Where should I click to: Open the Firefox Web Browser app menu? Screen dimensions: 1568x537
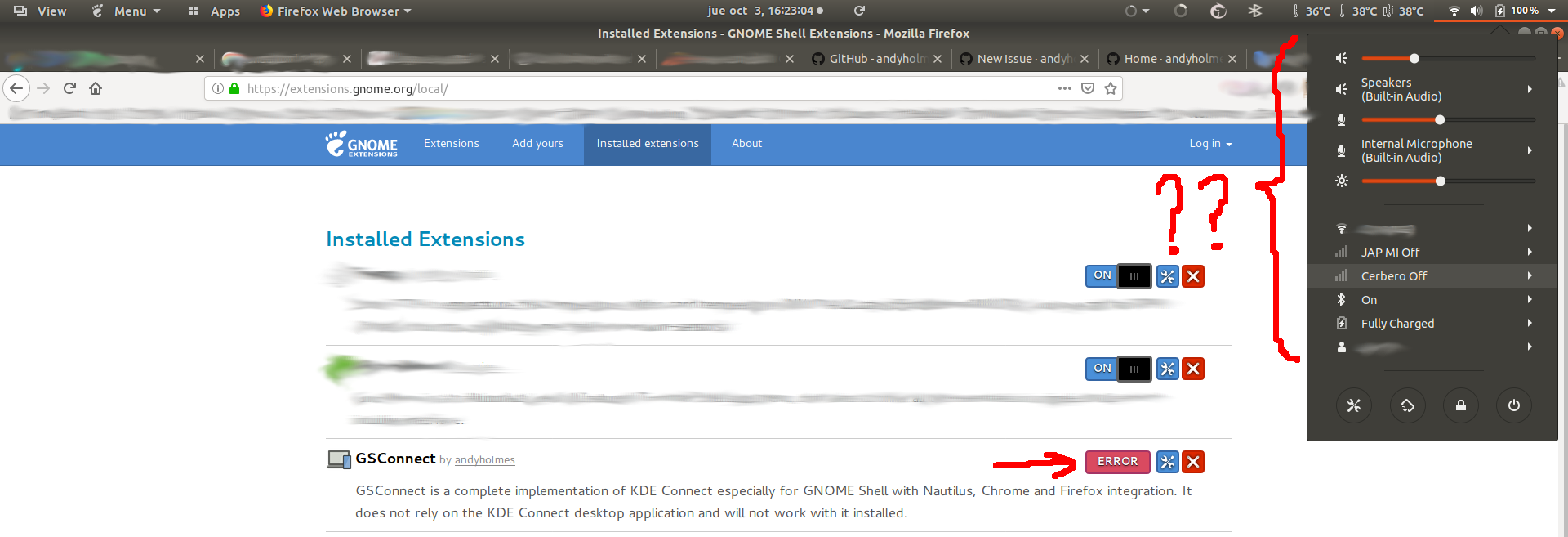[x=336, y=11]
